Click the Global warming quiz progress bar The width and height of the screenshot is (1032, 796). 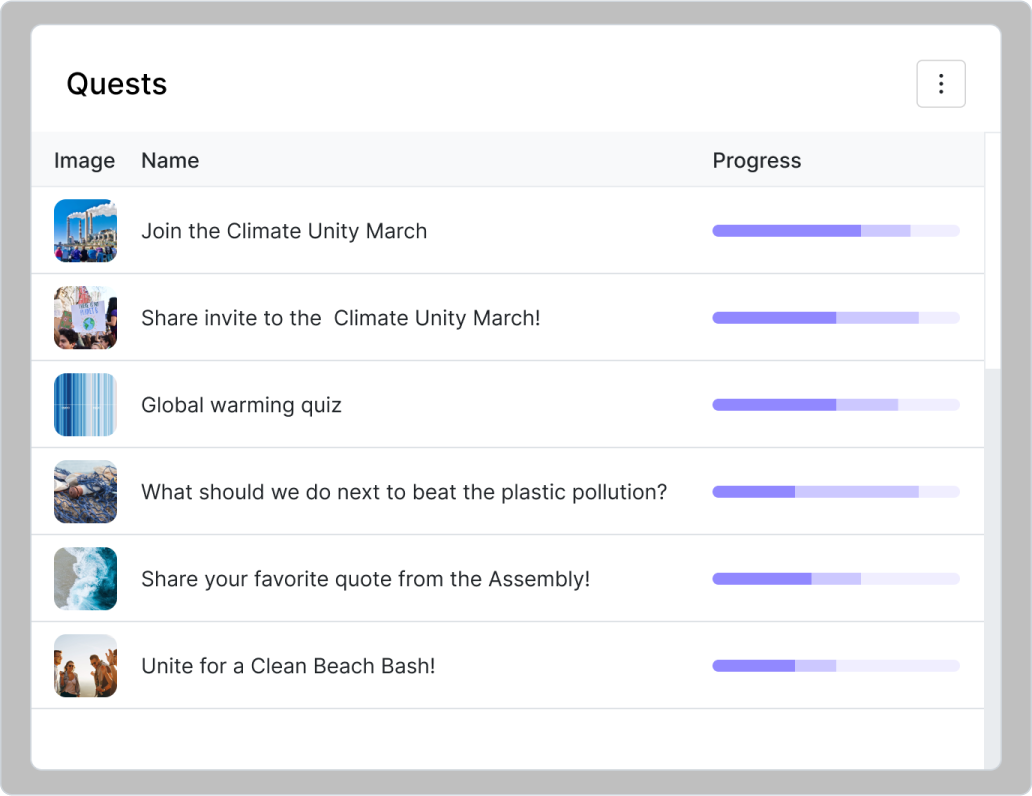click(x=835, y=405)
